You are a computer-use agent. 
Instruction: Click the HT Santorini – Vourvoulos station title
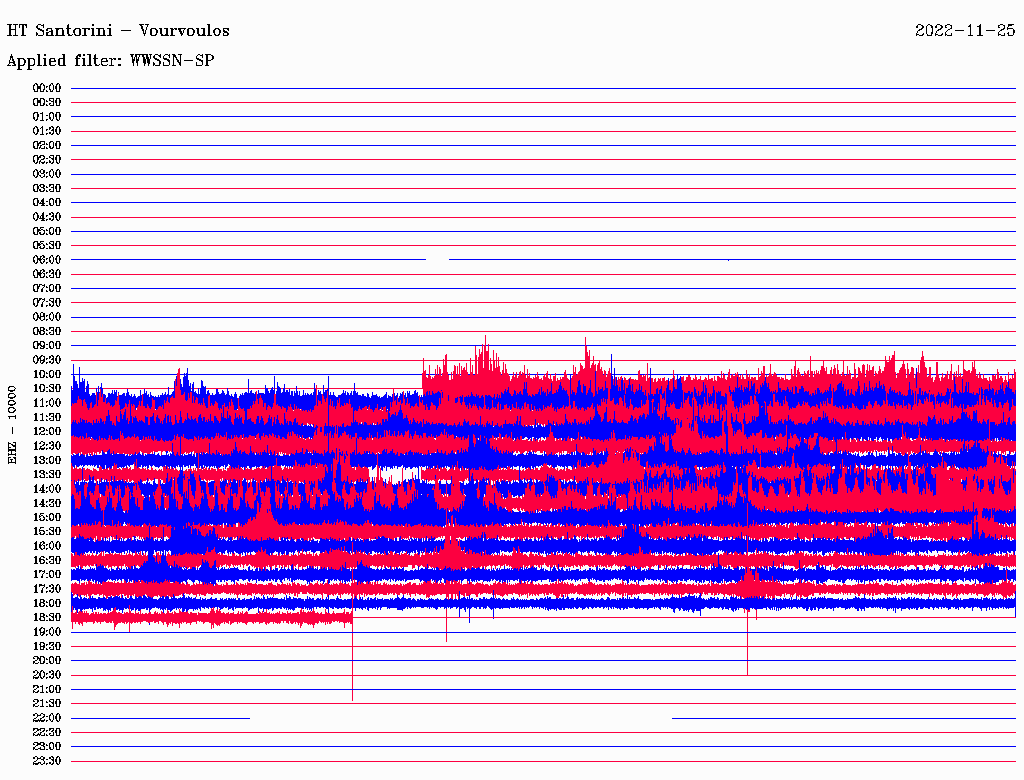click(118, 30)
